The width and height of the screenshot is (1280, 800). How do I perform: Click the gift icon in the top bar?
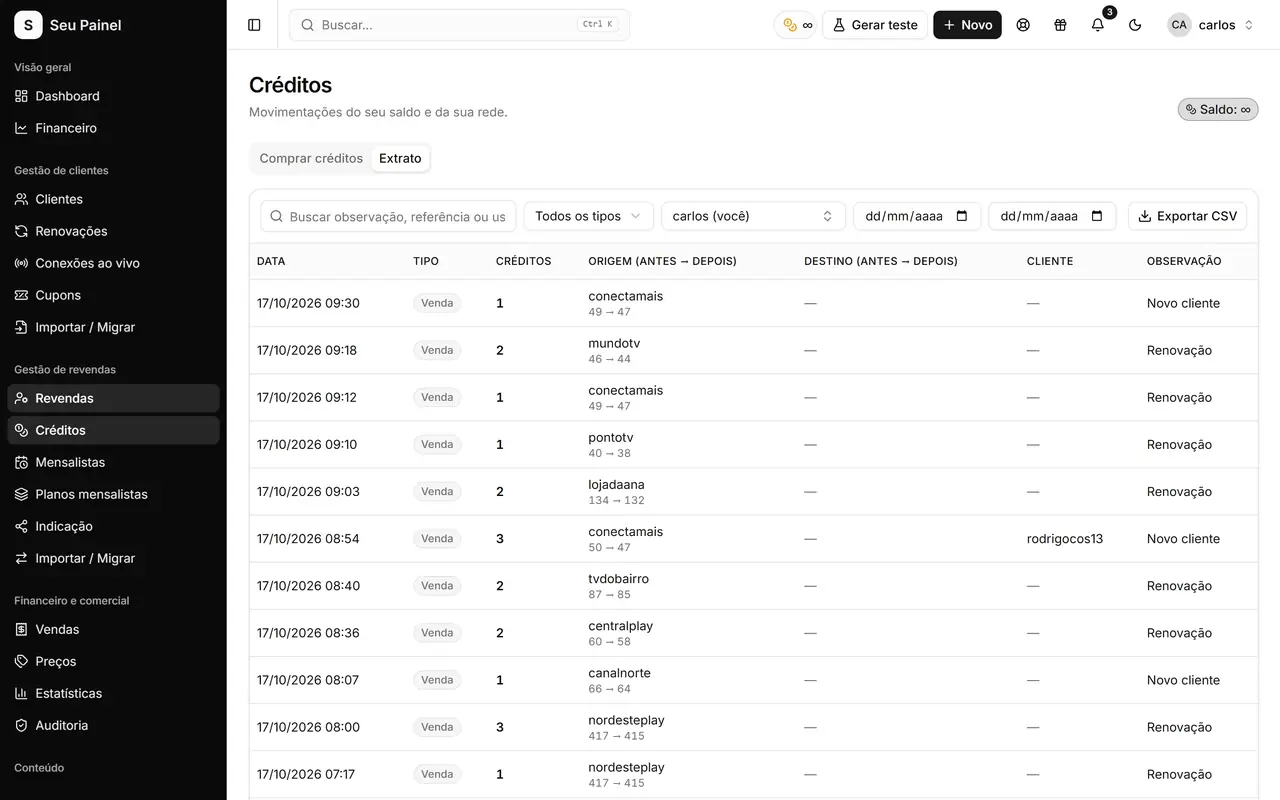click(x=1060, y=25)
